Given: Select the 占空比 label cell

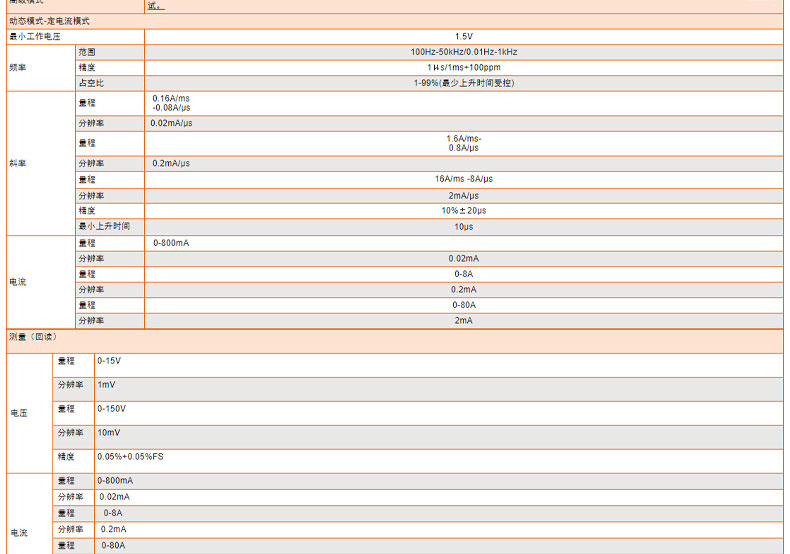Looking at the screenshot, I should coord(91,83).
